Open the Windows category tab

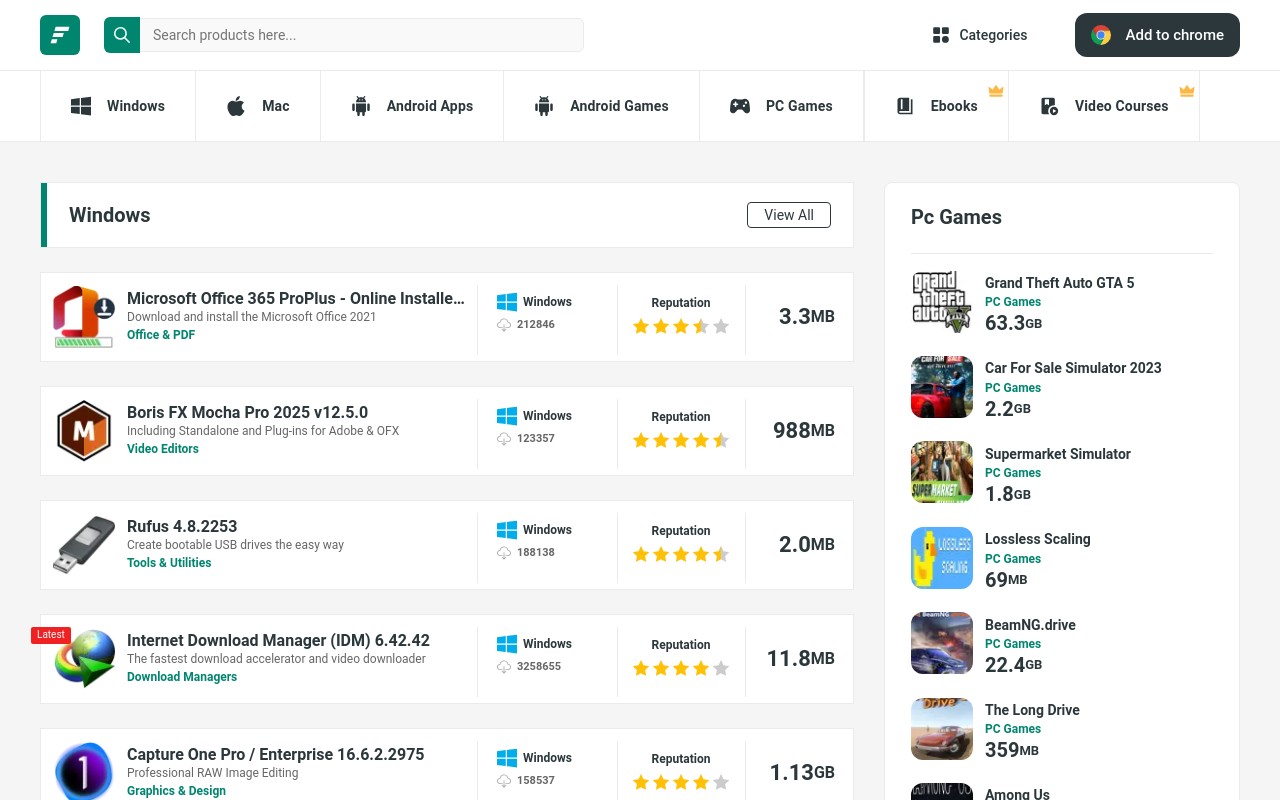(118, 106)
